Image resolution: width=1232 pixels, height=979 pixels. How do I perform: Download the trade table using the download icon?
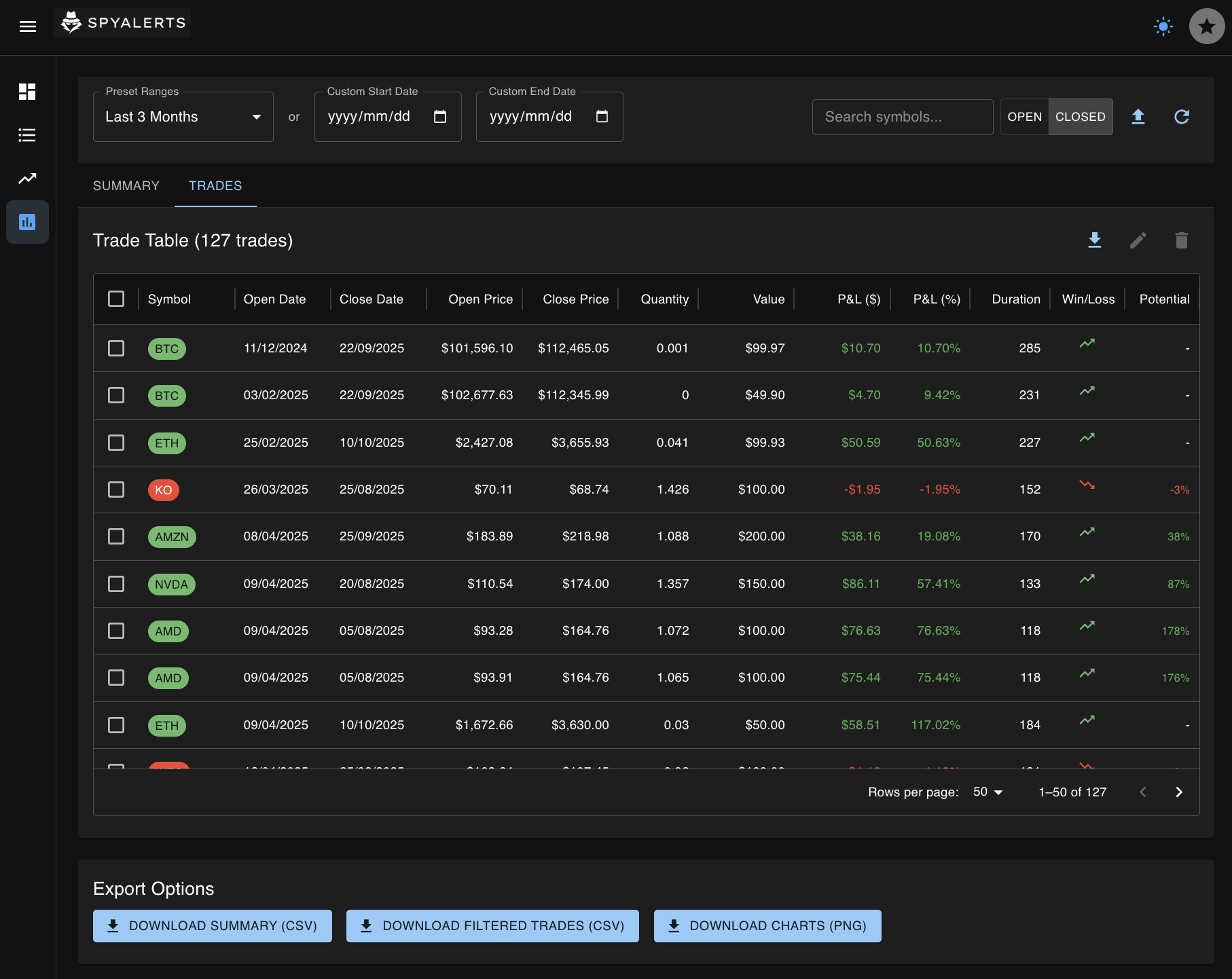click(1095, 240)
